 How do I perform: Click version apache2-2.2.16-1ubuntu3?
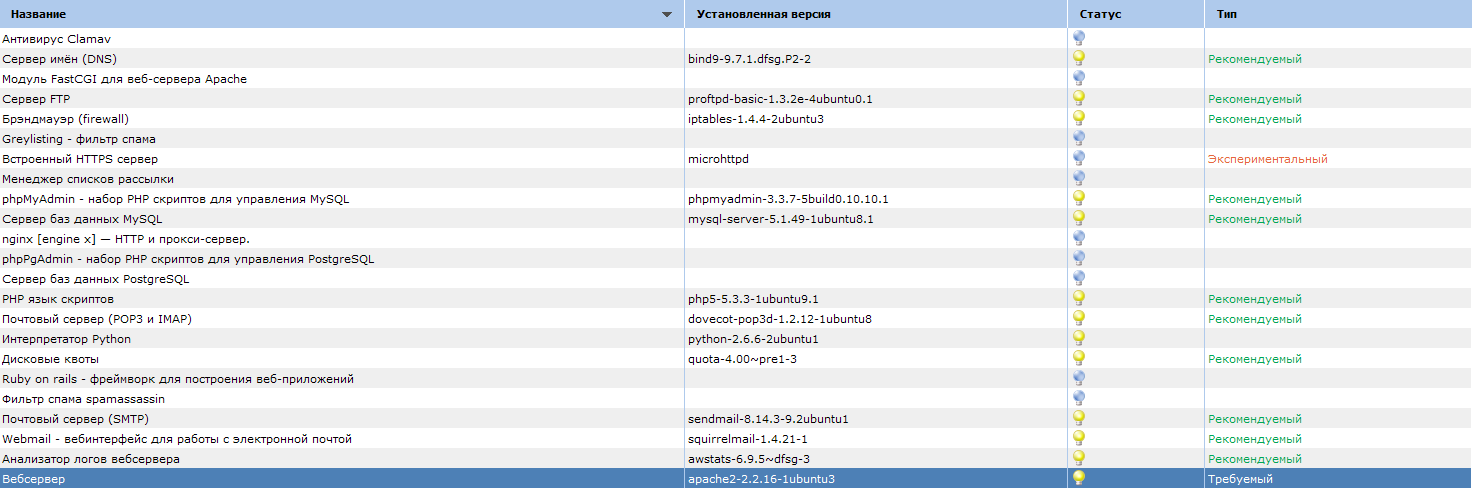pyautogui.click(x=761, y=479)
